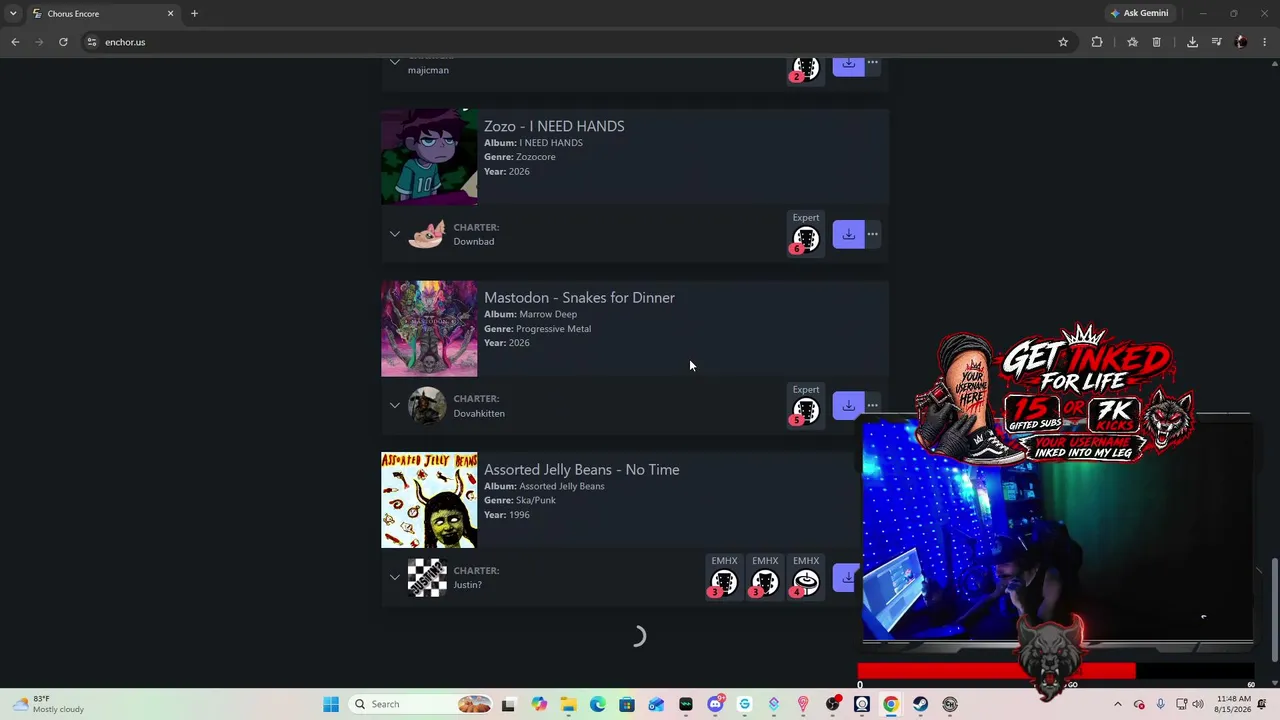Download the majicman chart at the top
This screenshot has width=1280, height=720.
848,66
